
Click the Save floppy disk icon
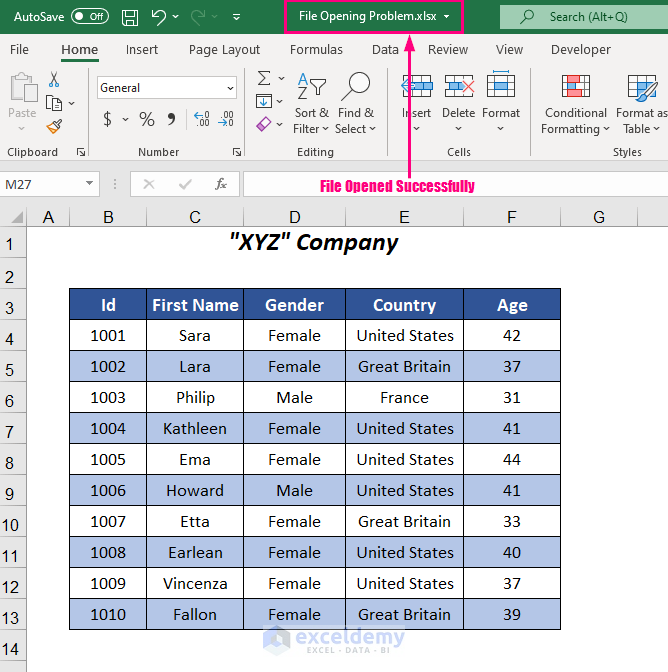pos(130,17)
